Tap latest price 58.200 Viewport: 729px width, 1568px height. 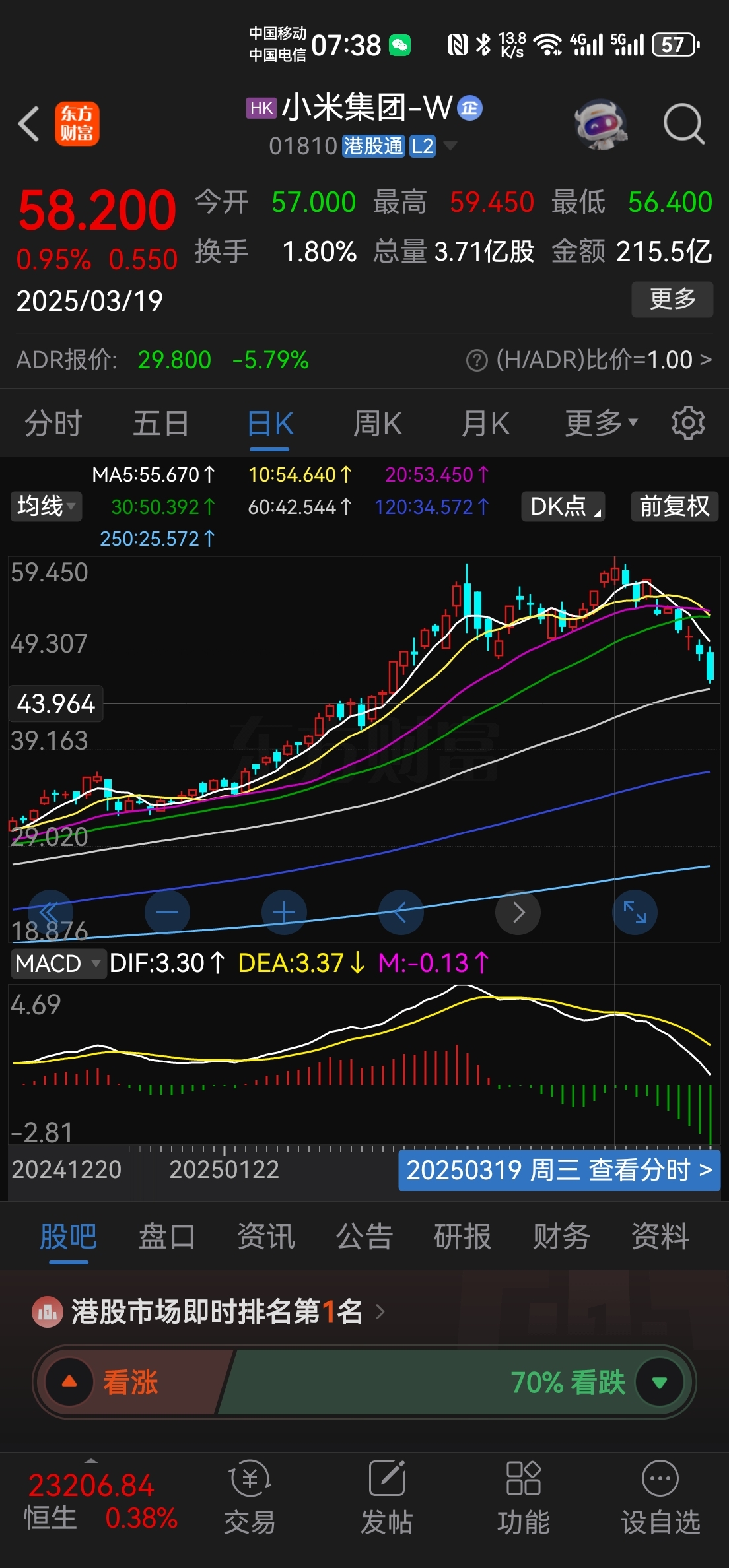click(x=97, y=211)
